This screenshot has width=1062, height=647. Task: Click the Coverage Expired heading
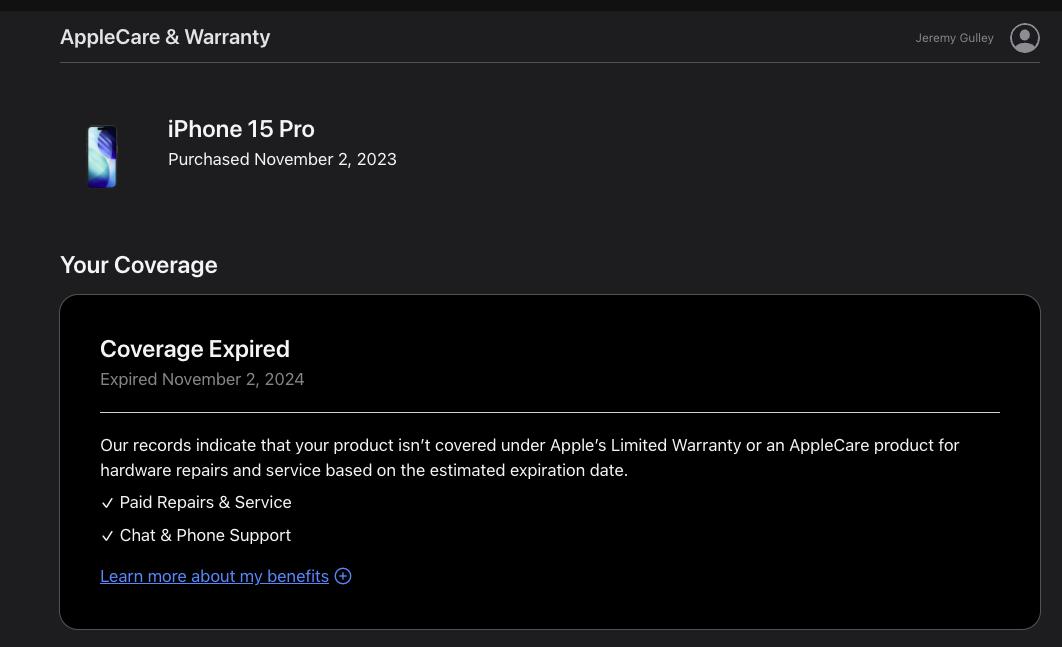tap(195, 349)
